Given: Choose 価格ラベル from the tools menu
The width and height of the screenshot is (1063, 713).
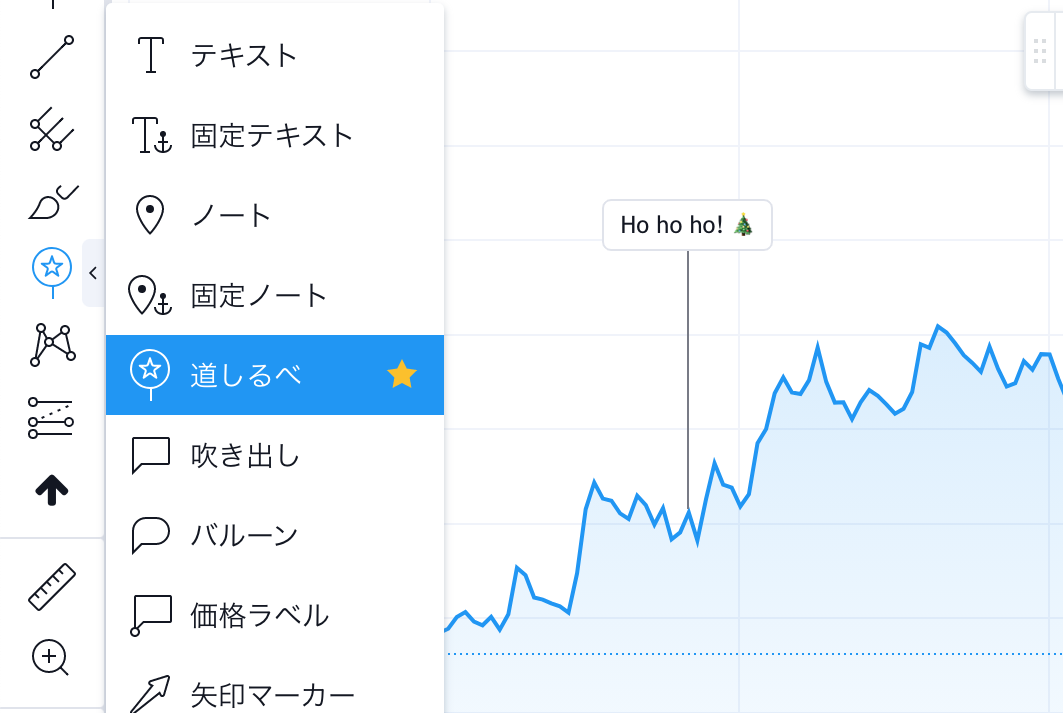Looking at the screenshot, I should [x=259, y=615].
